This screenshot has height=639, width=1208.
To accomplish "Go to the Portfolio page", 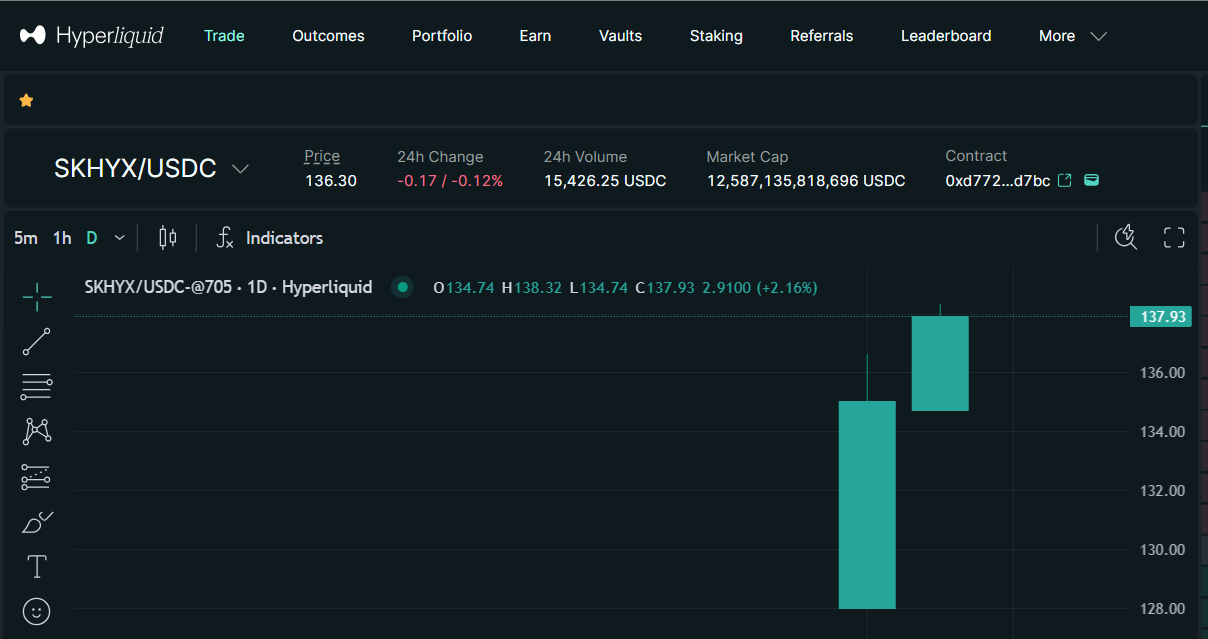I will [x=442, y=36].
